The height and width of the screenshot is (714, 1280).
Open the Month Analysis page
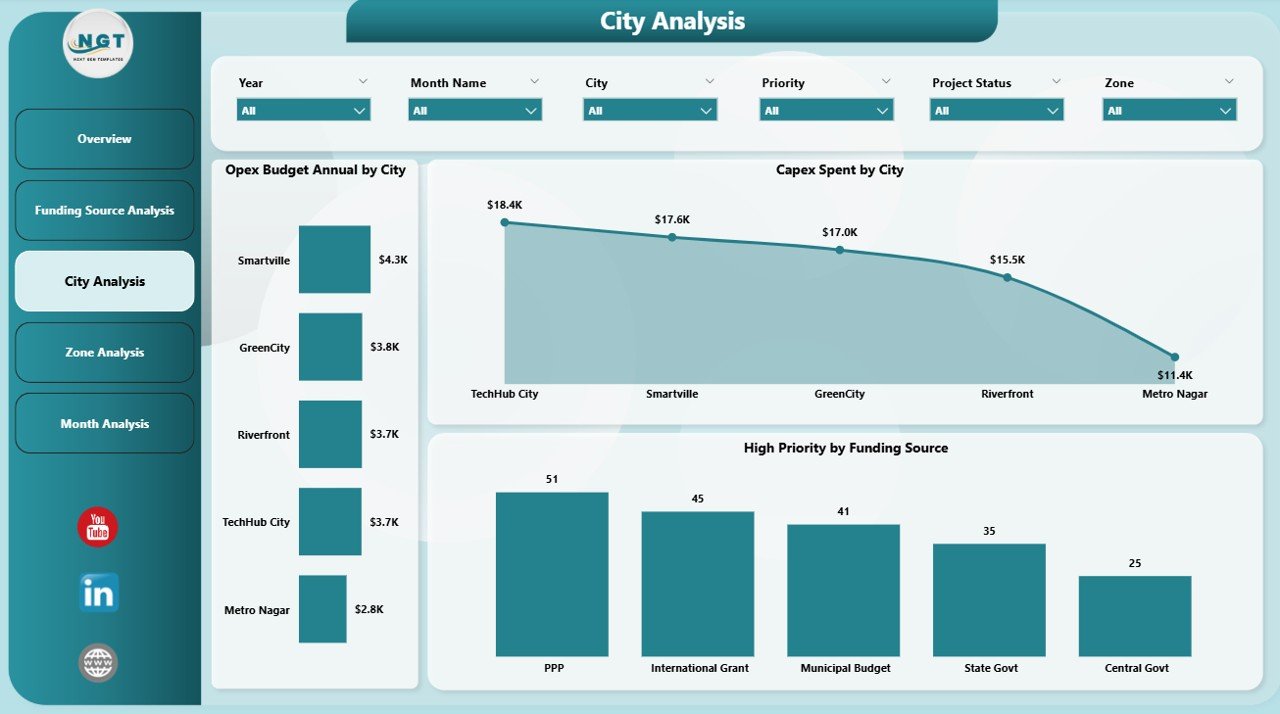[104, 423]
